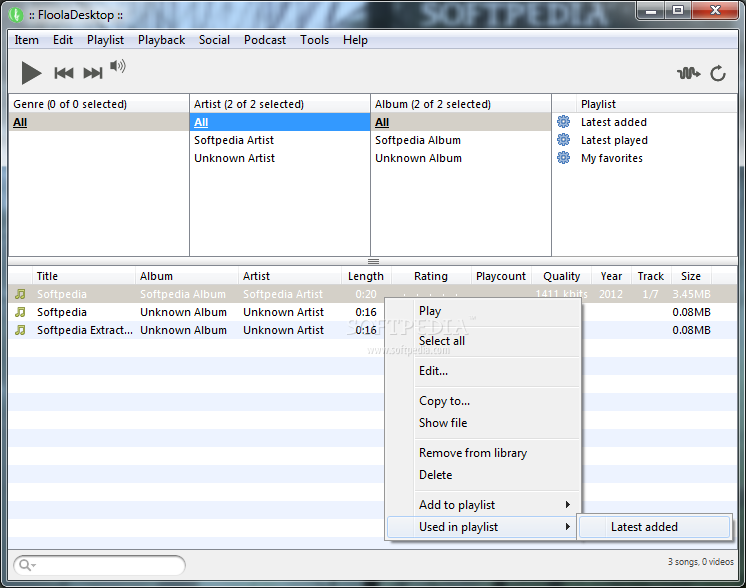The image size is (746, 588).
Task: Skip to the next track
Action: 93,73
